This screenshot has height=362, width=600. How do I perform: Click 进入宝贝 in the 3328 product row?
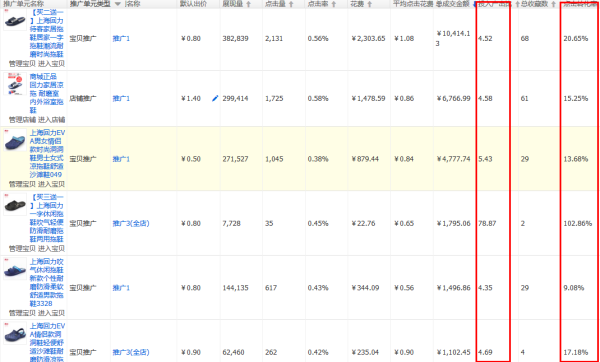[51, 313]
